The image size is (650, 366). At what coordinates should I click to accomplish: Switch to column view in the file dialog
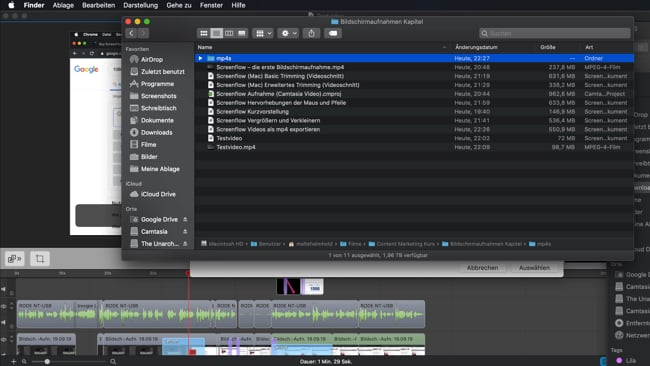click(229, 33)
